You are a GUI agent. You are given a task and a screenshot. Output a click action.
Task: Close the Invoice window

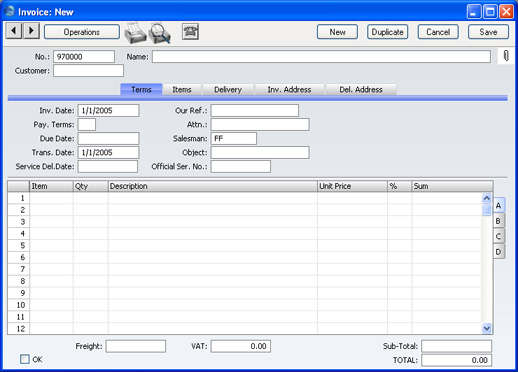(506, 12)
